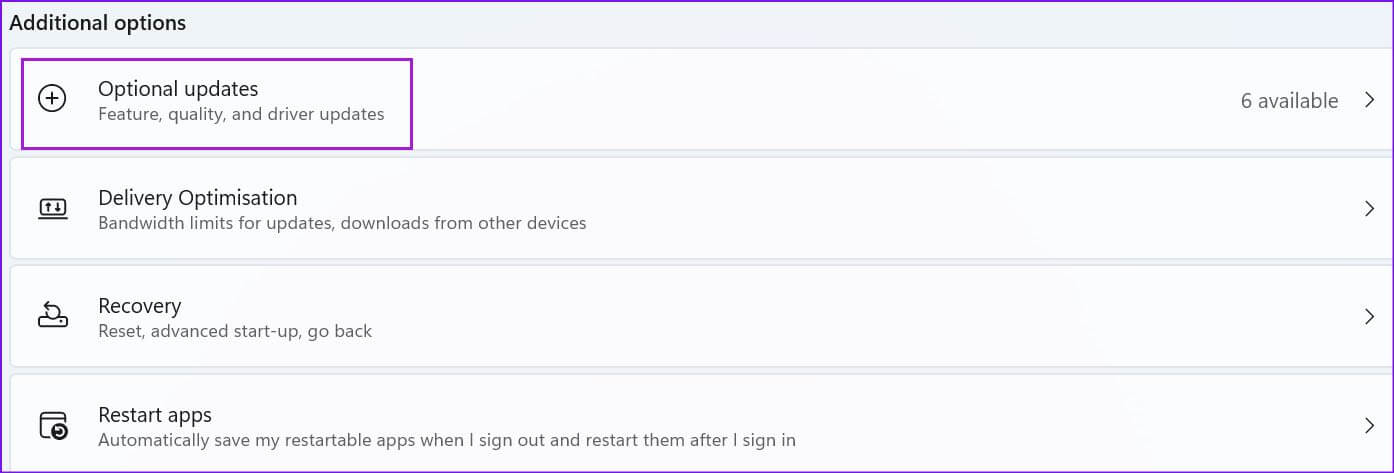
Task: Choose the Restart apps title
Action: [155, 414]
